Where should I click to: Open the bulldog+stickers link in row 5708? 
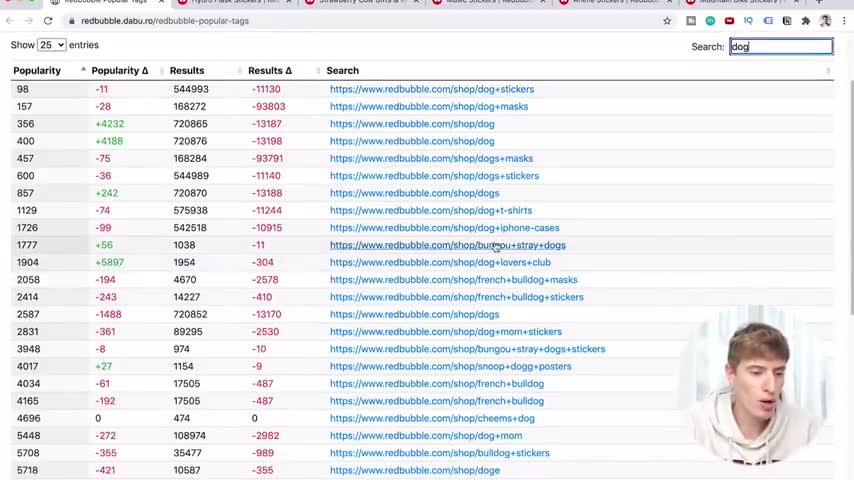(x=440, y=453)
